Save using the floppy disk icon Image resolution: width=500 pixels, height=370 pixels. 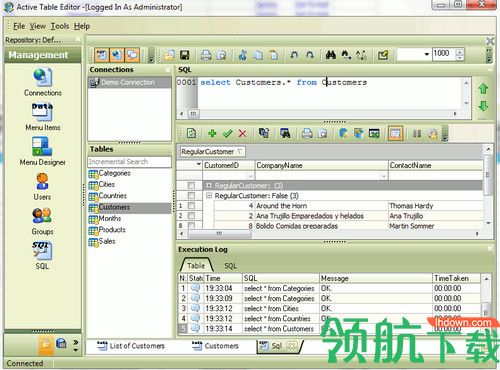click(184, 55)
